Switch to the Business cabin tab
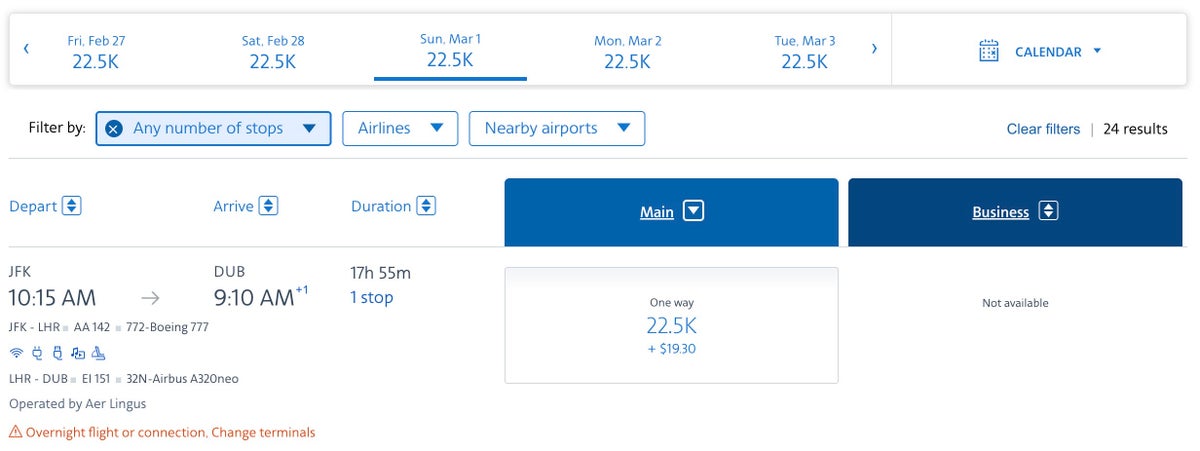 tap(1014, 212)
